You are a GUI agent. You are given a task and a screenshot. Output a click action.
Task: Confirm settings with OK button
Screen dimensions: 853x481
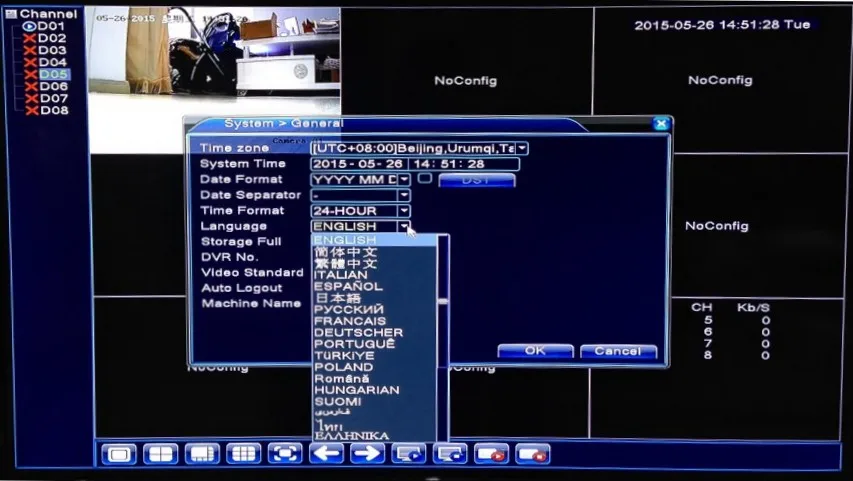coord(535,351)
